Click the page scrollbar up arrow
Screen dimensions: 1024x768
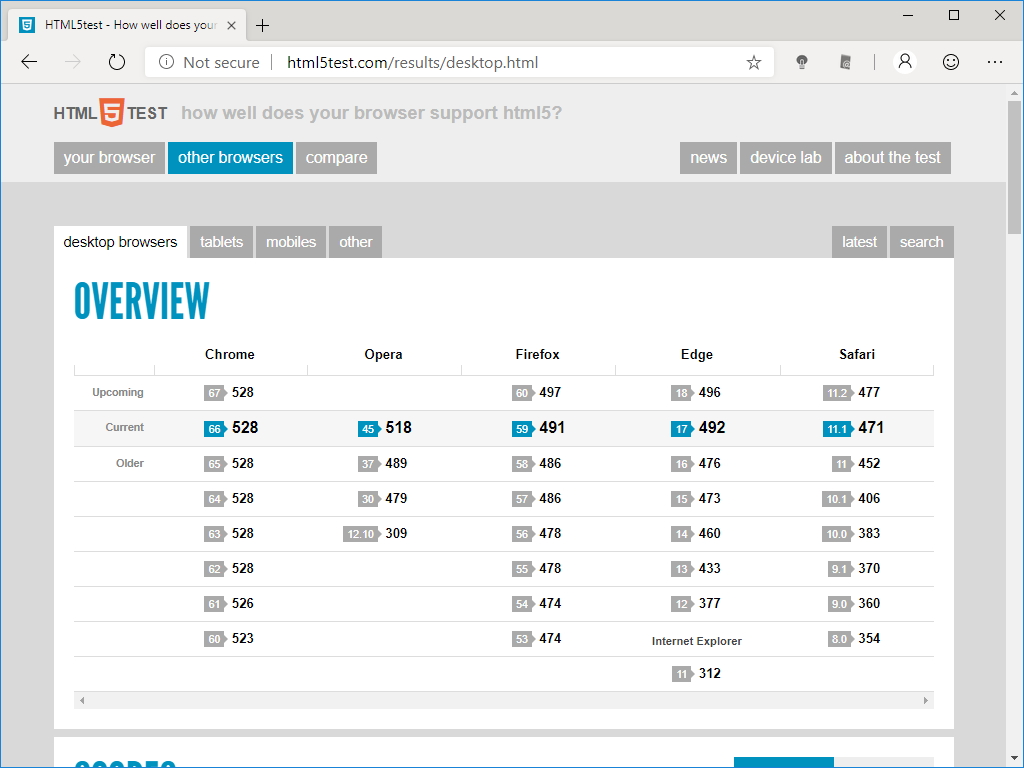tap(1014, 93)
